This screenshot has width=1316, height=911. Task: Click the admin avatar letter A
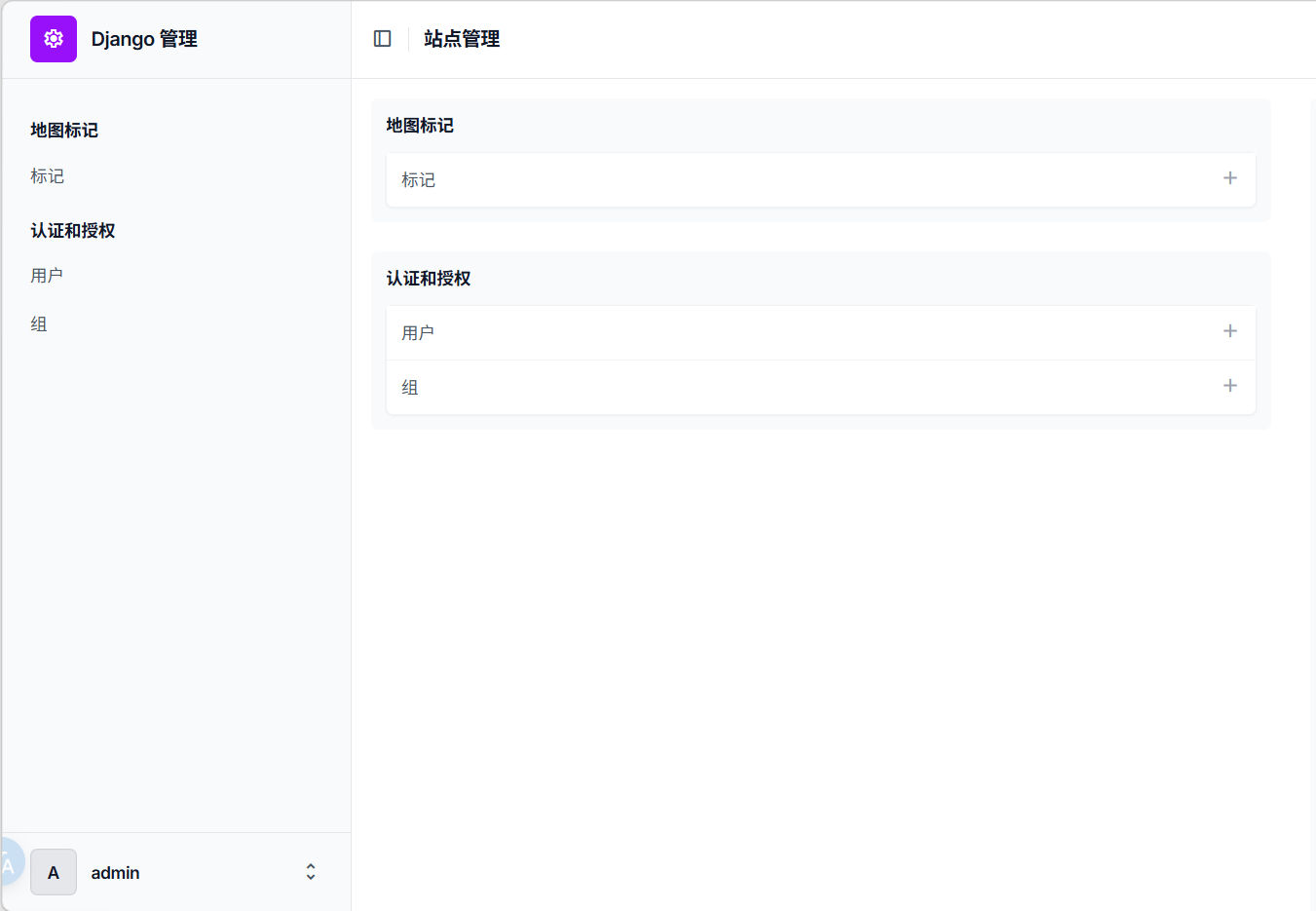(54, 872)
